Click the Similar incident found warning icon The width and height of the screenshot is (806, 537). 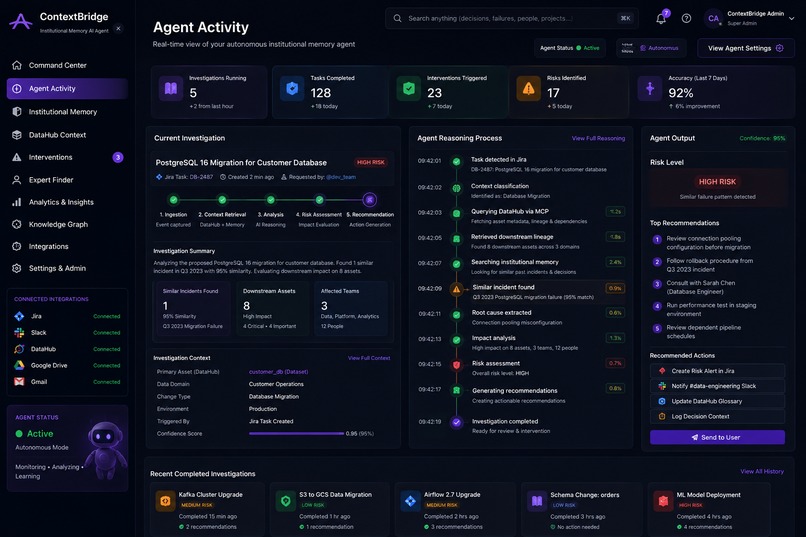[456, 289]
